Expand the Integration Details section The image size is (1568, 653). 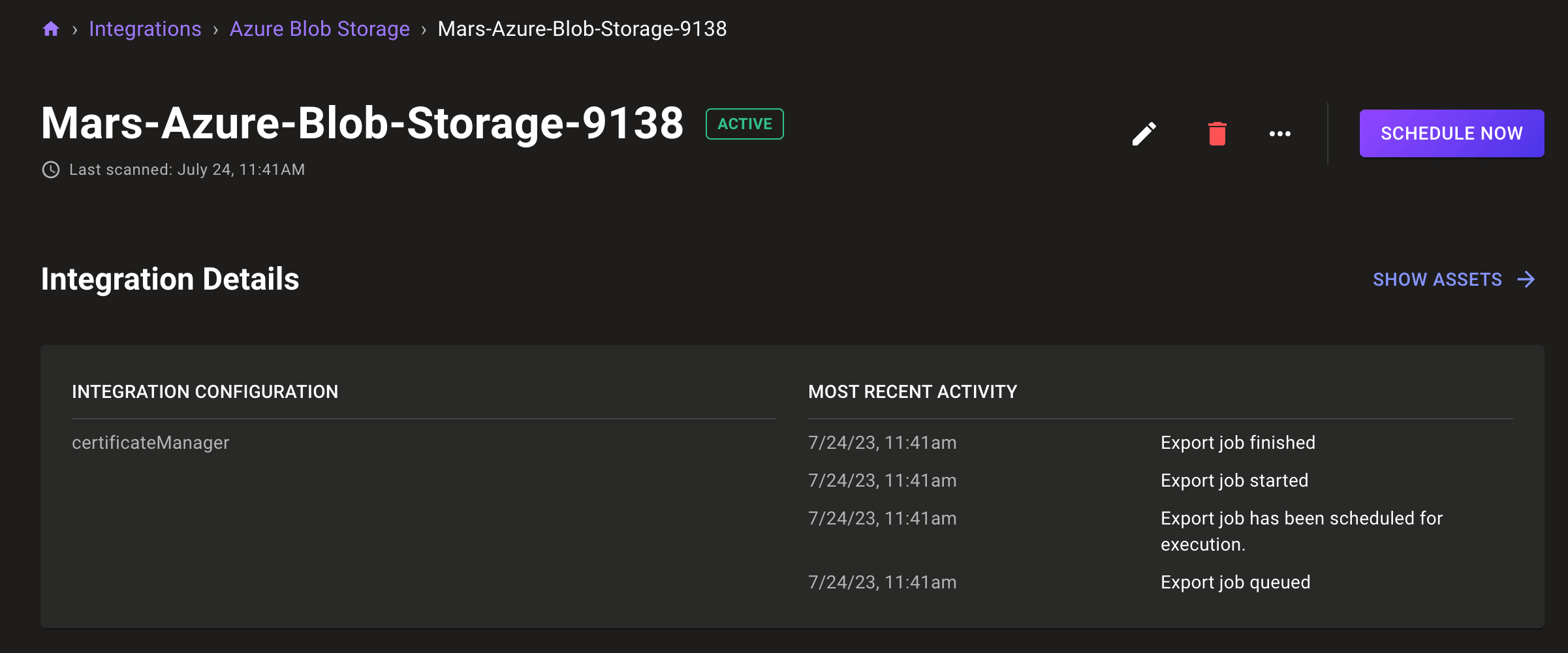[x=170, y=279]
